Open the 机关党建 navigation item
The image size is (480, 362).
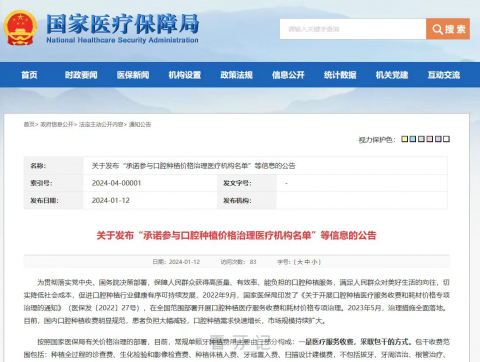tap(392, 75)
